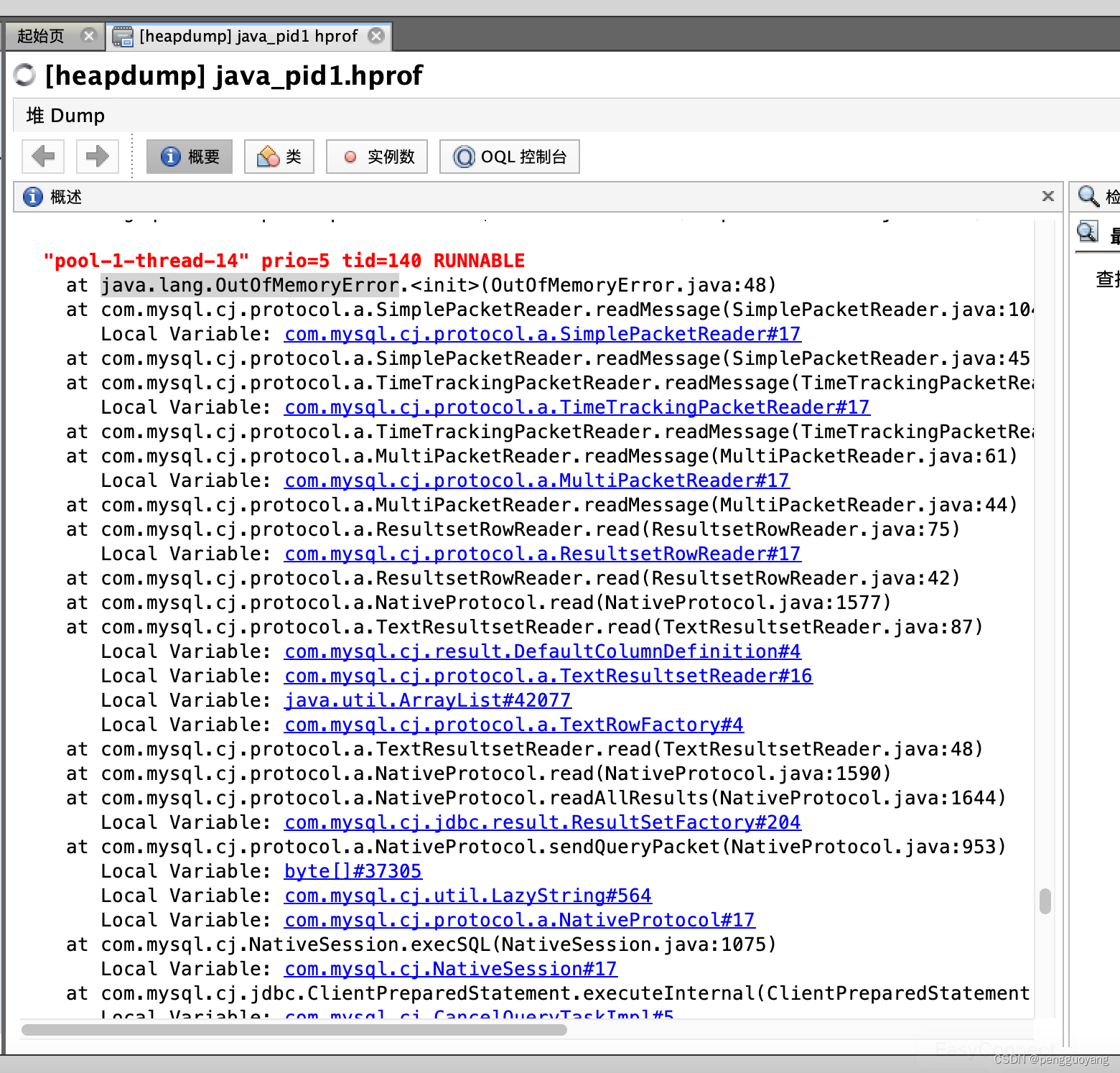Open the SimplePacketReader#17 link

pos(542,333)
